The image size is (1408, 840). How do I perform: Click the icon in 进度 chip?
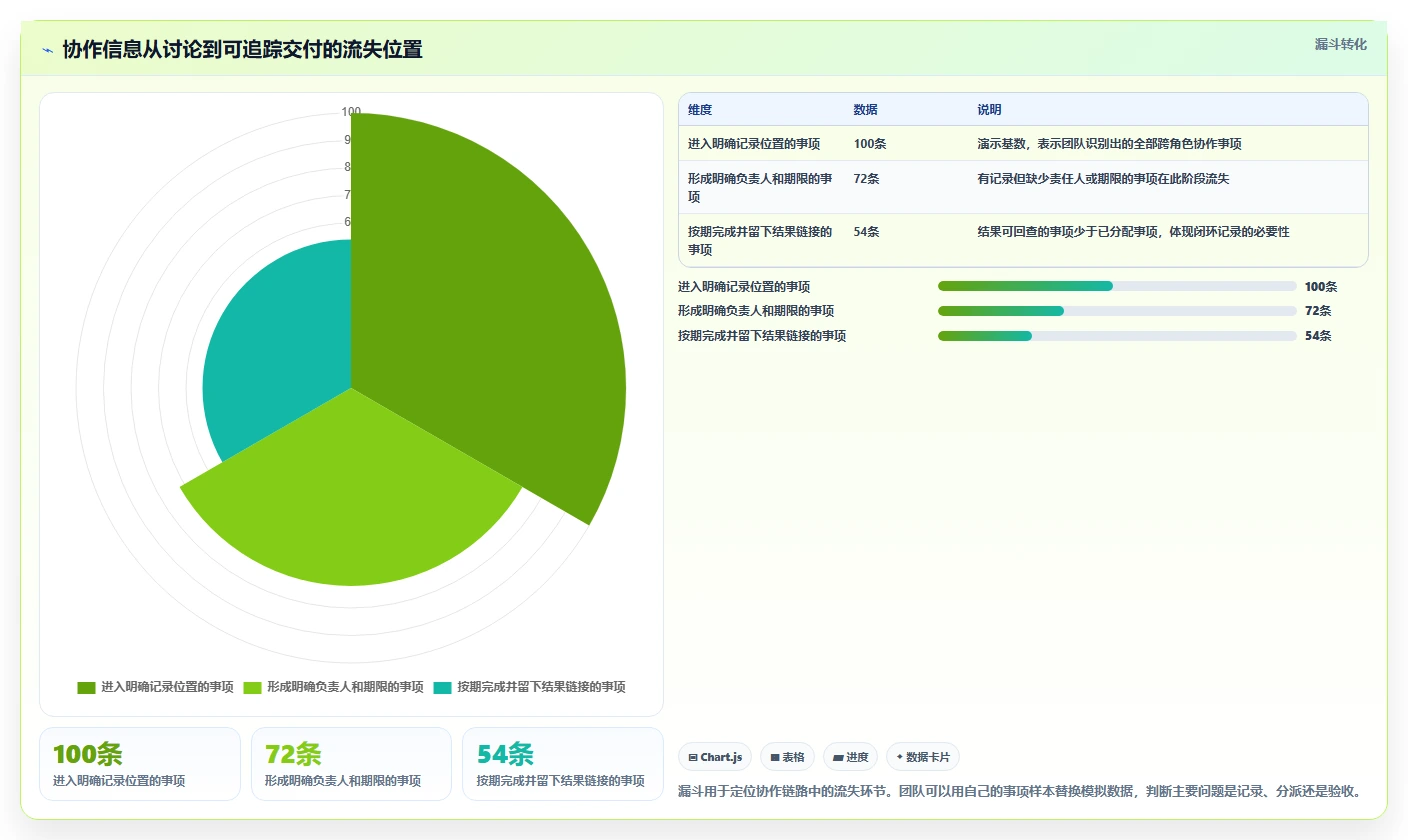pos(838,758)
